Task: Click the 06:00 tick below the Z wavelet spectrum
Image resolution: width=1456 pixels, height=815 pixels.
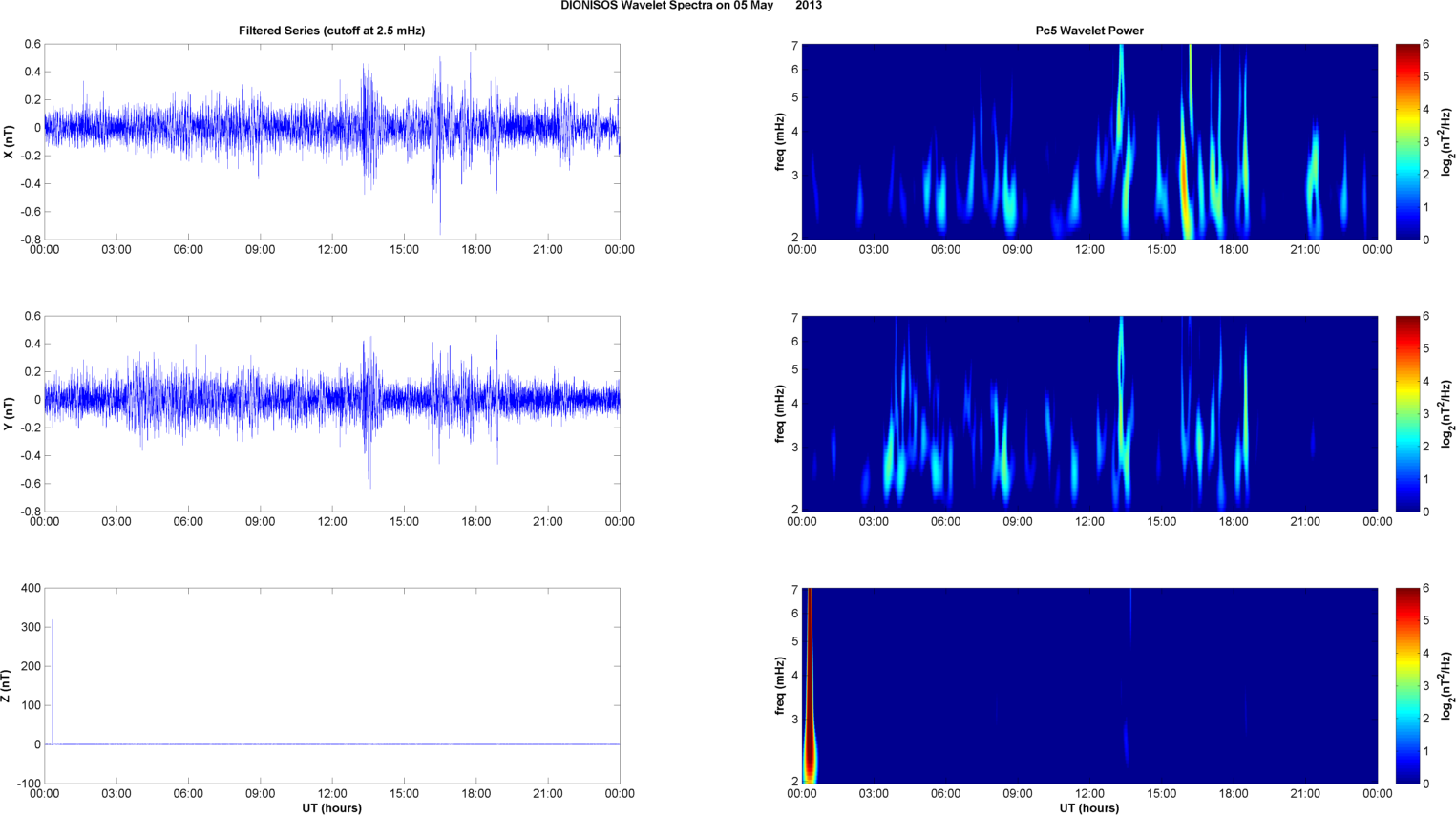Action: click(945, 794)
